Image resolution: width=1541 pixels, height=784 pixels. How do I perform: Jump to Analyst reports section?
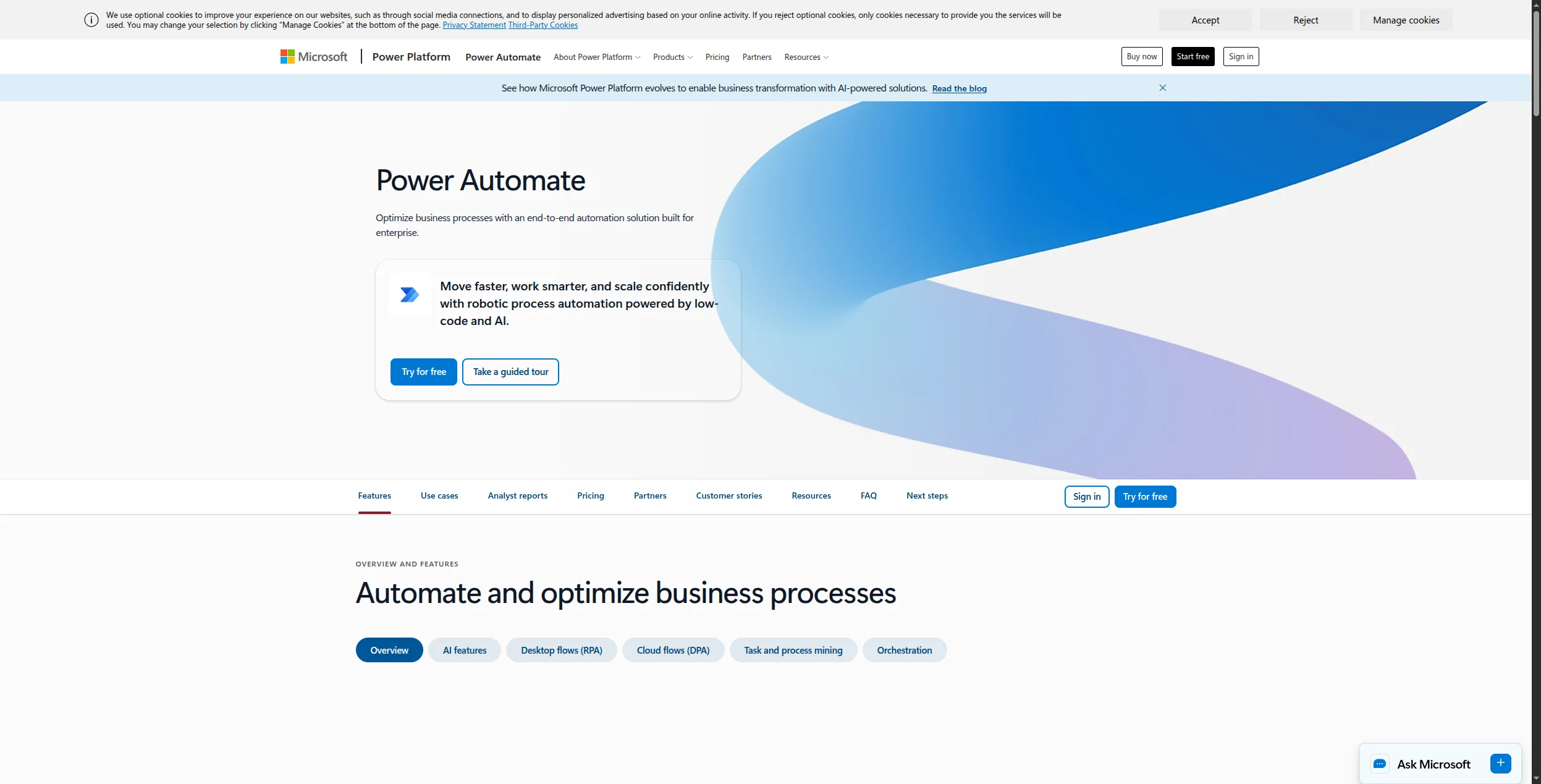(x=518, y=495)
